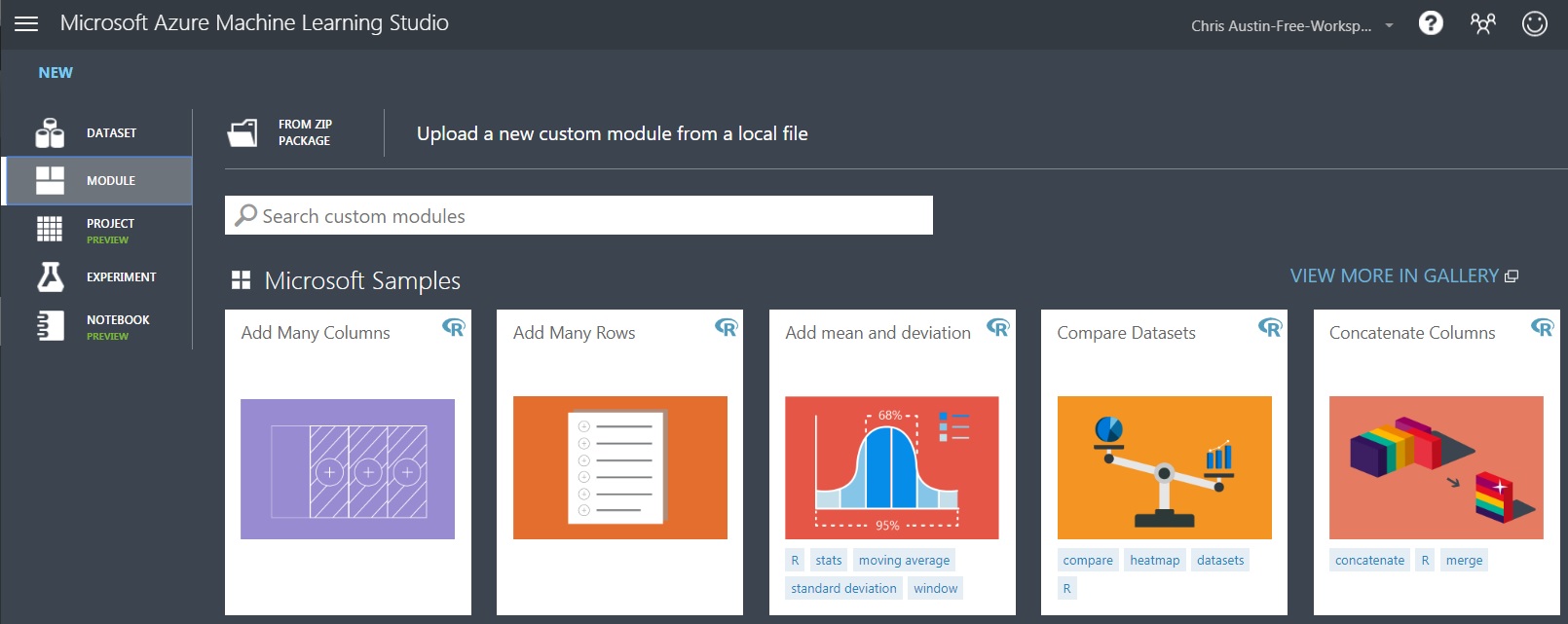Click the R icon on Add Many Rows
The height and width of the screenshot is (624, 1568).
click(727, 327)
